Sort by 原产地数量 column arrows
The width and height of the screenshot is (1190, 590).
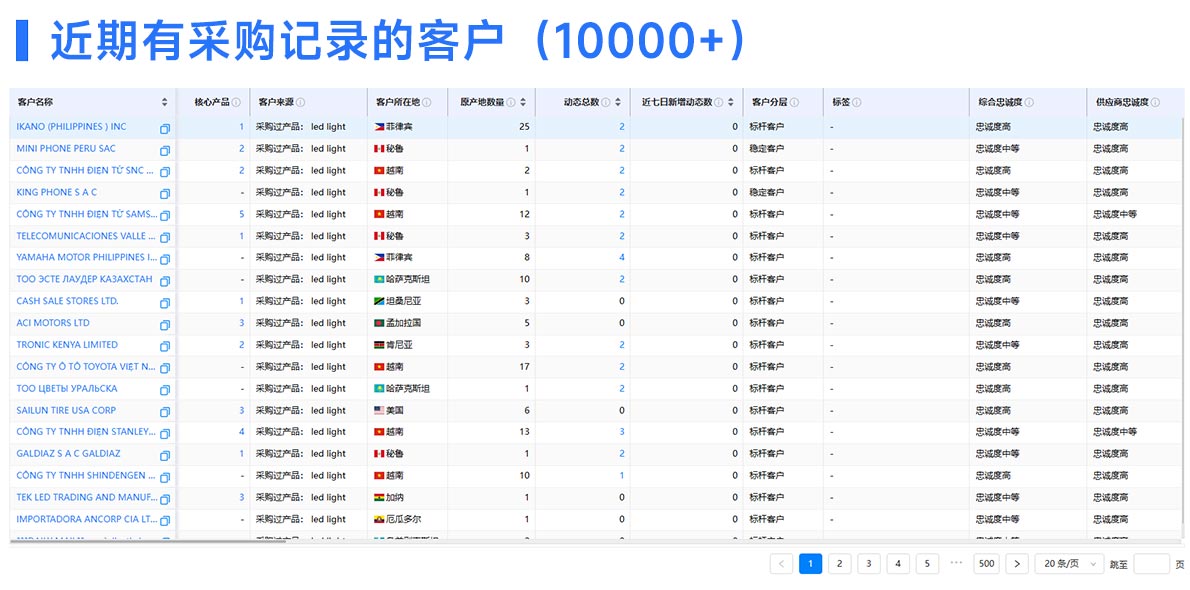coord(524,102)
